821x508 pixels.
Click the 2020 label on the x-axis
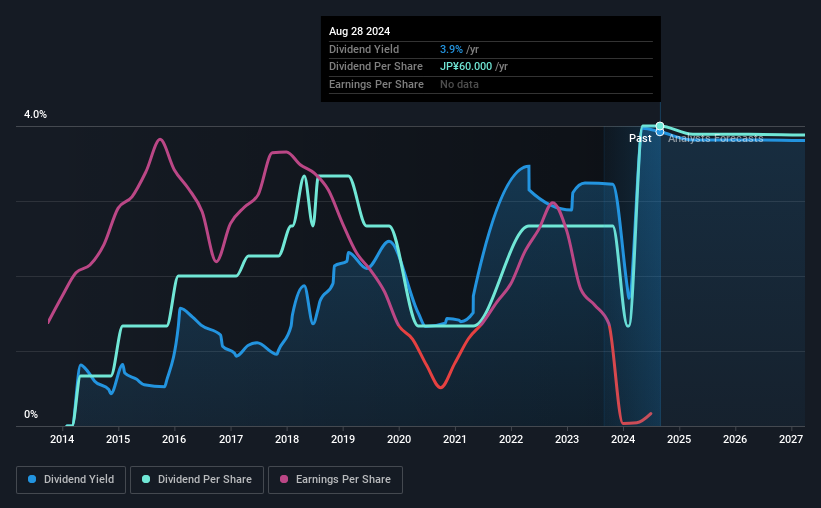click(x=399, y=439)
